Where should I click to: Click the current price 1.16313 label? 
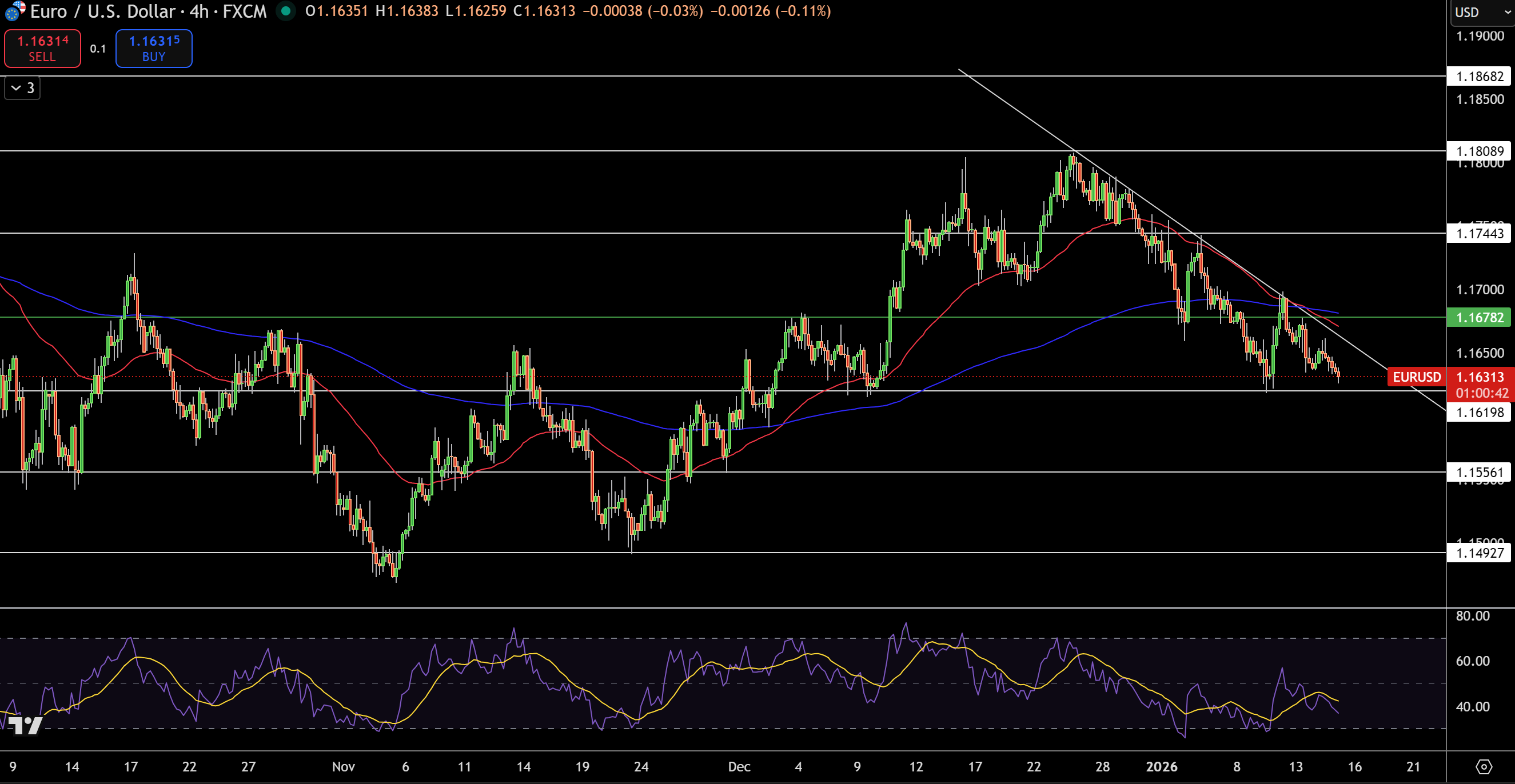click(1480, 377)
